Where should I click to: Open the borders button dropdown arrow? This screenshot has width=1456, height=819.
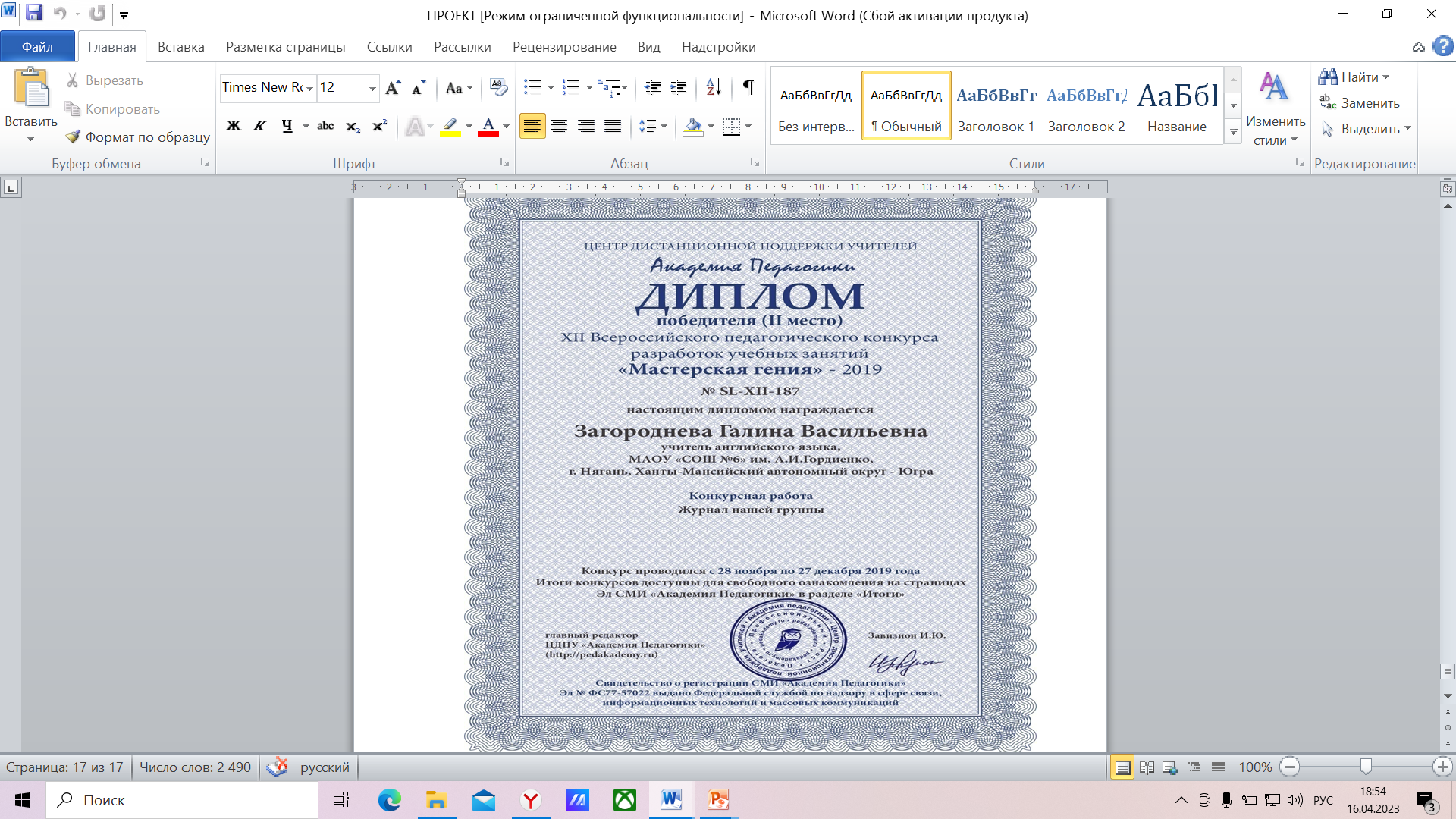(748, 127)
